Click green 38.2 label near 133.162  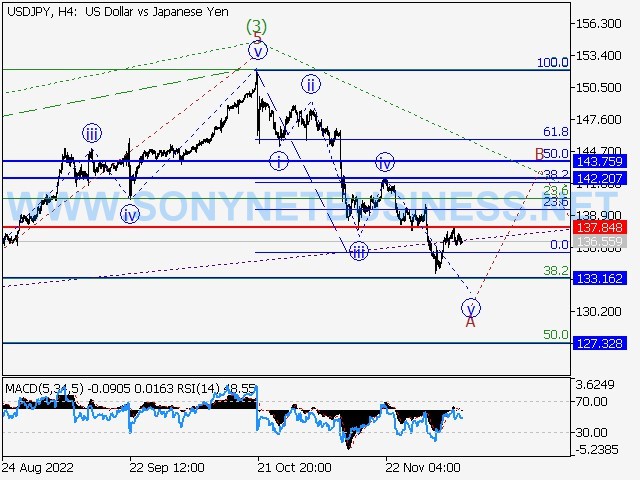[x=556, y=270]
